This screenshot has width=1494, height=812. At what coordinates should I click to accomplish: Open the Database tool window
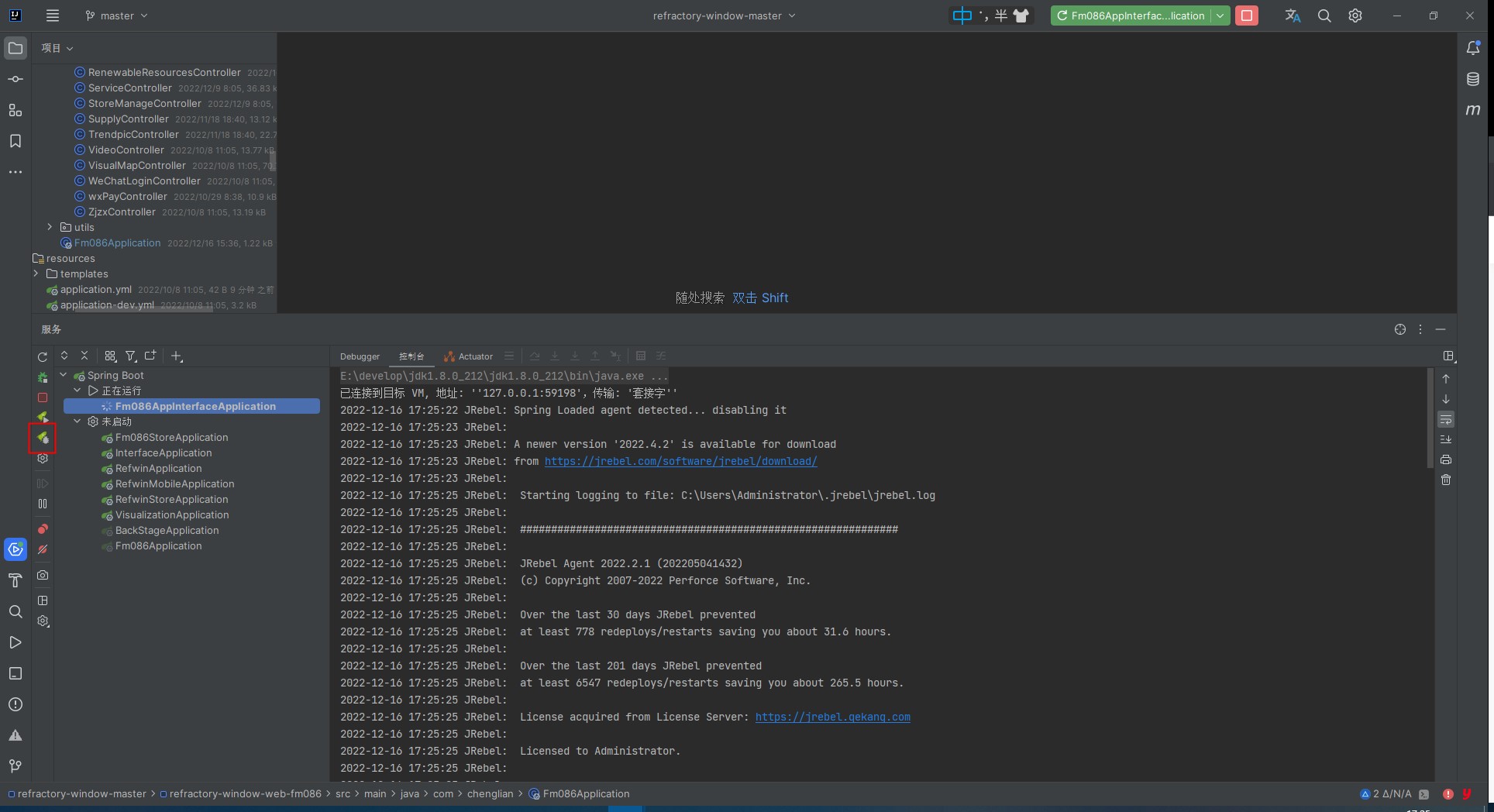pyautogui.click(x=1473, y=79)
